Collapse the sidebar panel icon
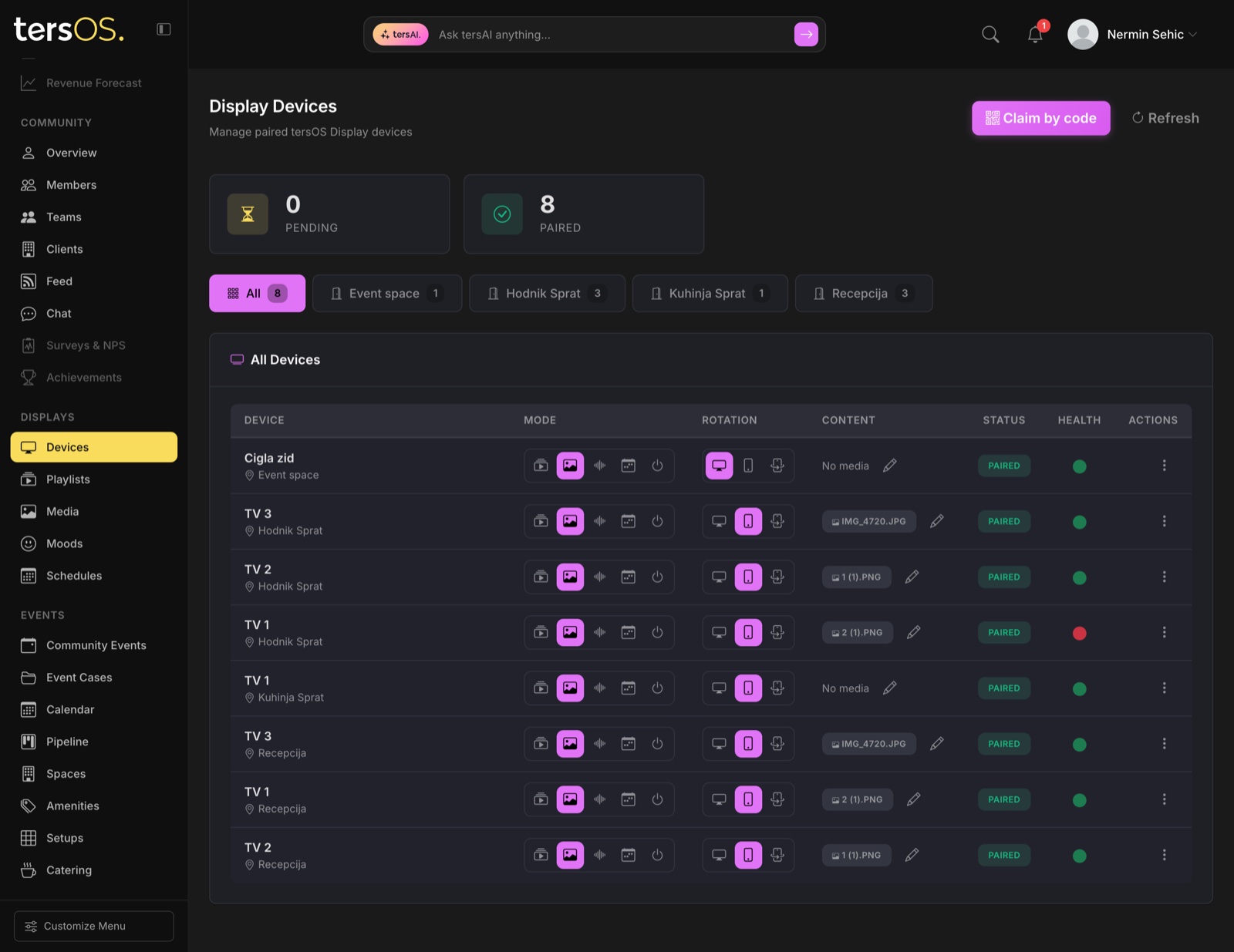The image size is (1234, 952). 164,29
